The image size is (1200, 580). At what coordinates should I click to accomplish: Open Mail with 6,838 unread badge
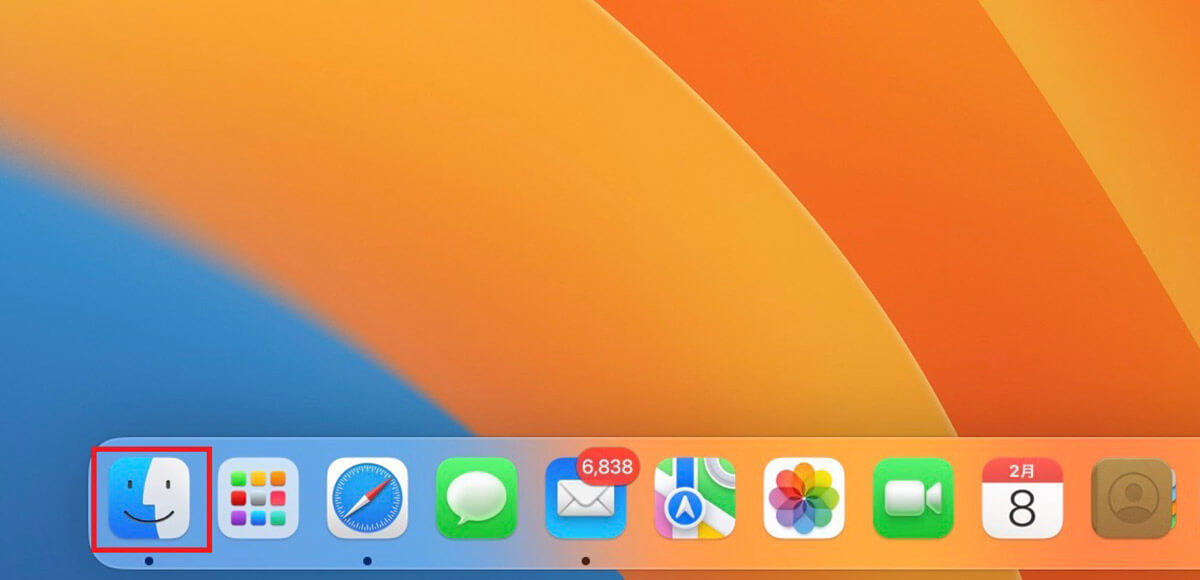(x=586, y=499)
